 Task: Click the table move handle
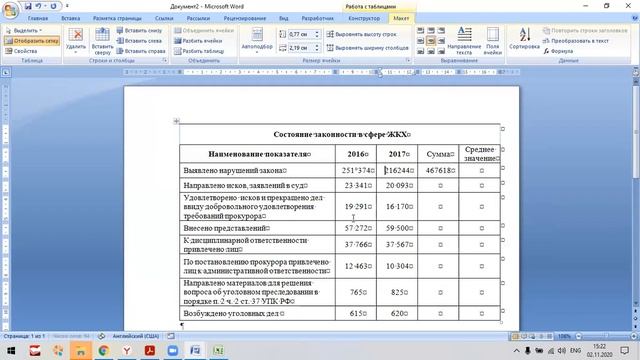click(x=176, y=121)
